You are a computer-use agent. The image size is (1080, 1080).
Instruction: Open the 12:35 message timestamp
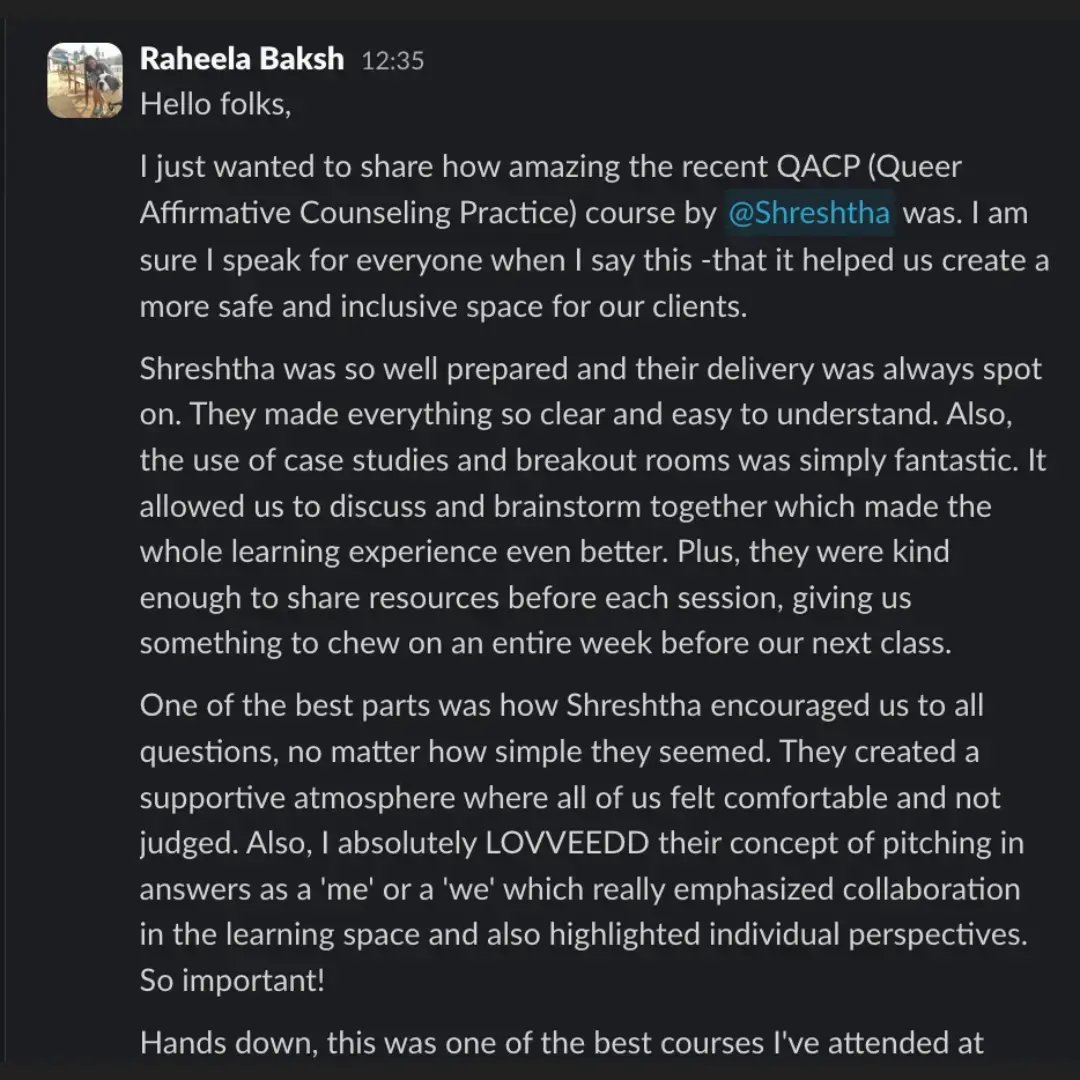[393, 61]
